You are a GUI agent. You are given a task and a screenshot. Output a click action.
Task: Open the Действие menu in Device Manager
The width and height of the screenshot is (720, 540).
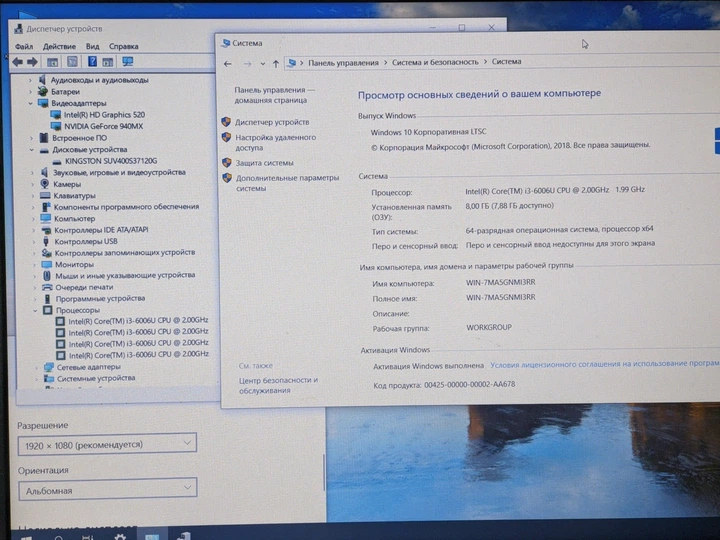click(59, 46)
